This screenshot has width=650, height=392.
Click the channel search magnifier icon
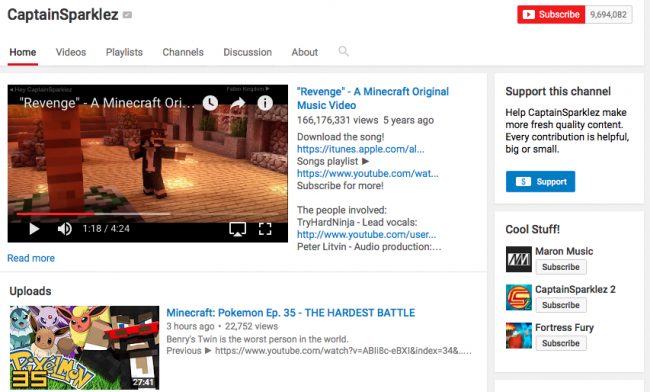pyautogui.click(x=343, y=51)
